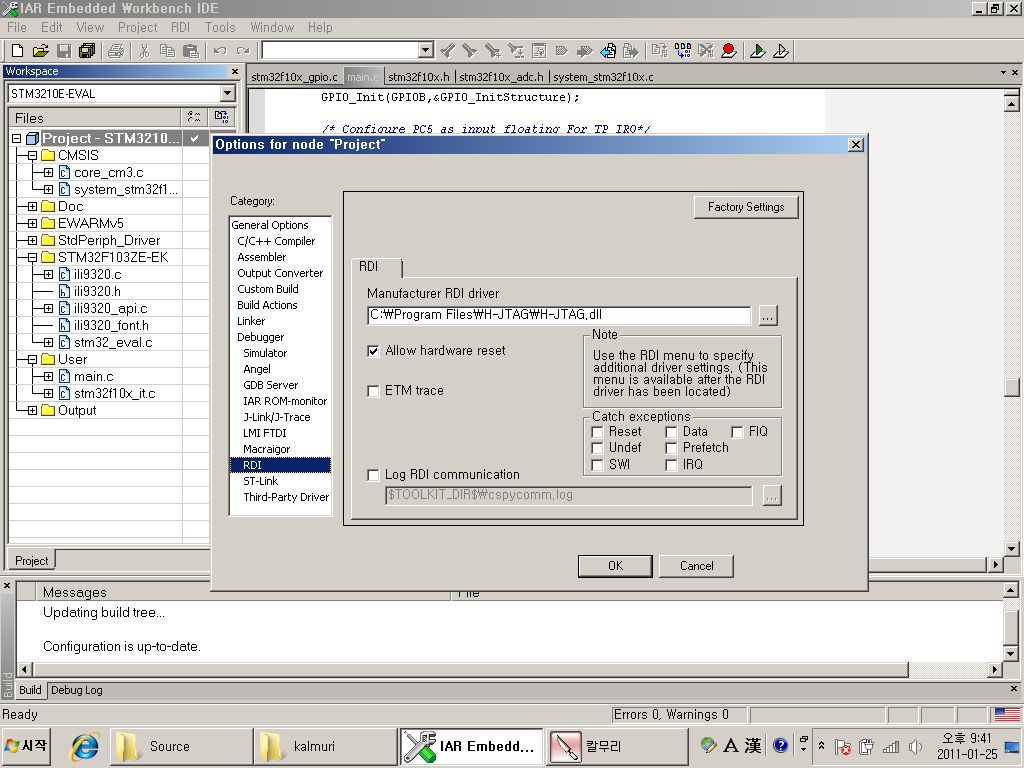Open the RDI menu
Image resolution: width=1024 pixels, height=768 pixels.
180,27
